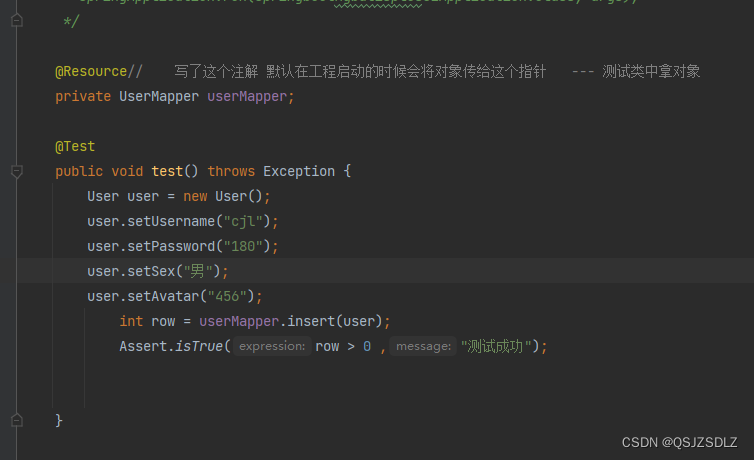Viewport: 754px width, 460px height.
Task: Click the void keyword
Action: (127, 171)
